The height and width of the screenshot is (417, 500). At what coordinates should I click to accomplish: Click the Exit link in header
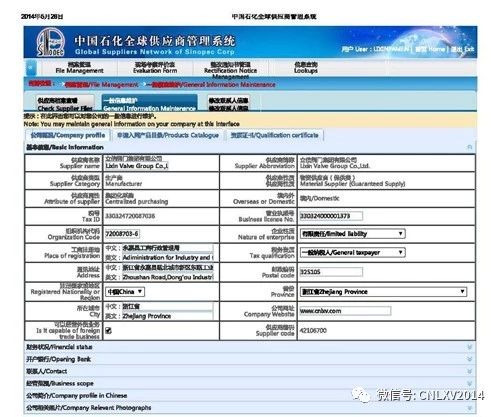(x=463, y=49)
